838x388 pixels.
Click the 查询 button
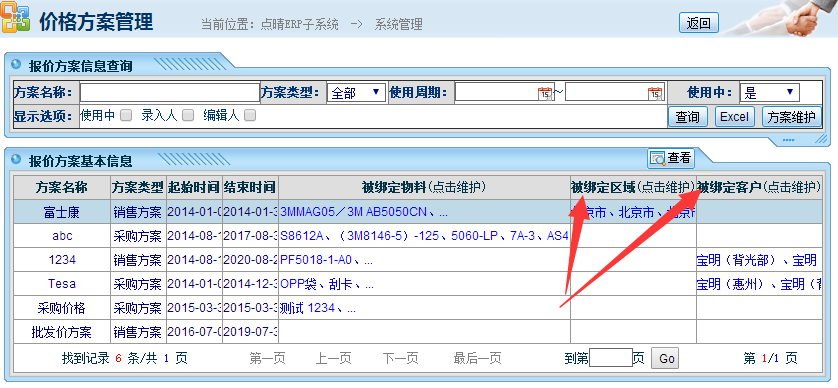click(x=688, y=117)
